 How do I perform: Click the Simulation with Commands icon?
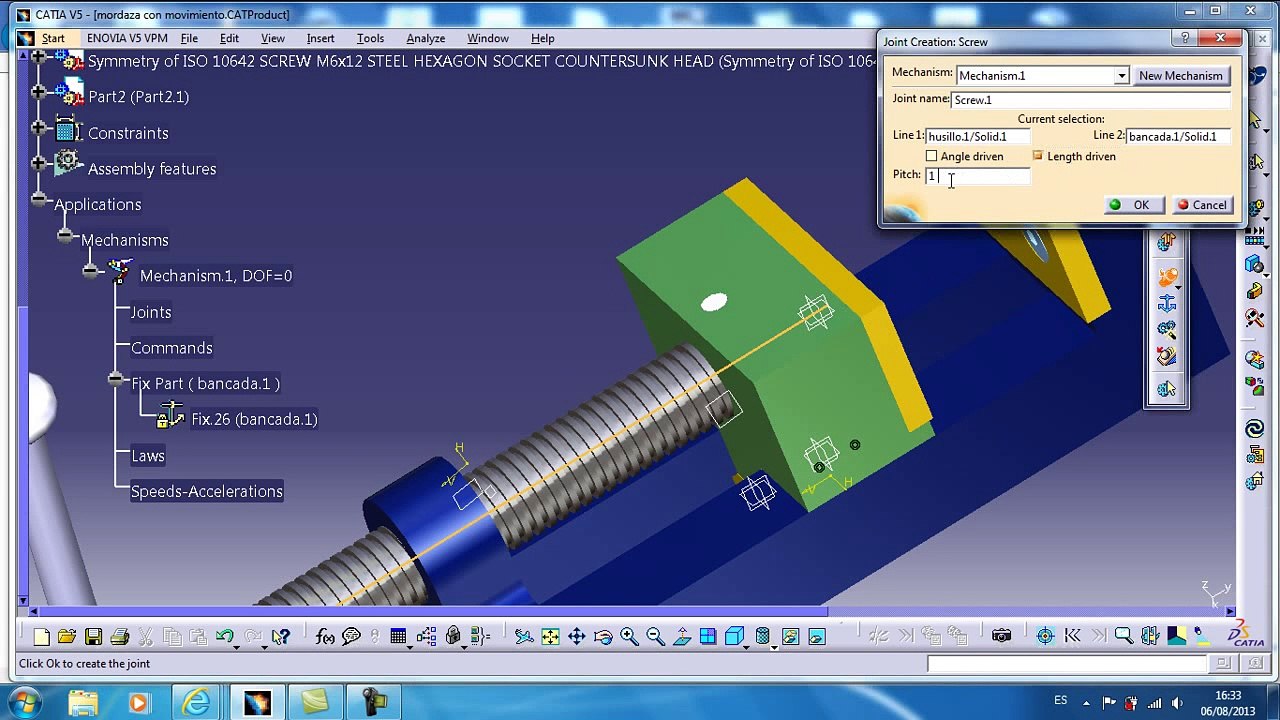1166,243
